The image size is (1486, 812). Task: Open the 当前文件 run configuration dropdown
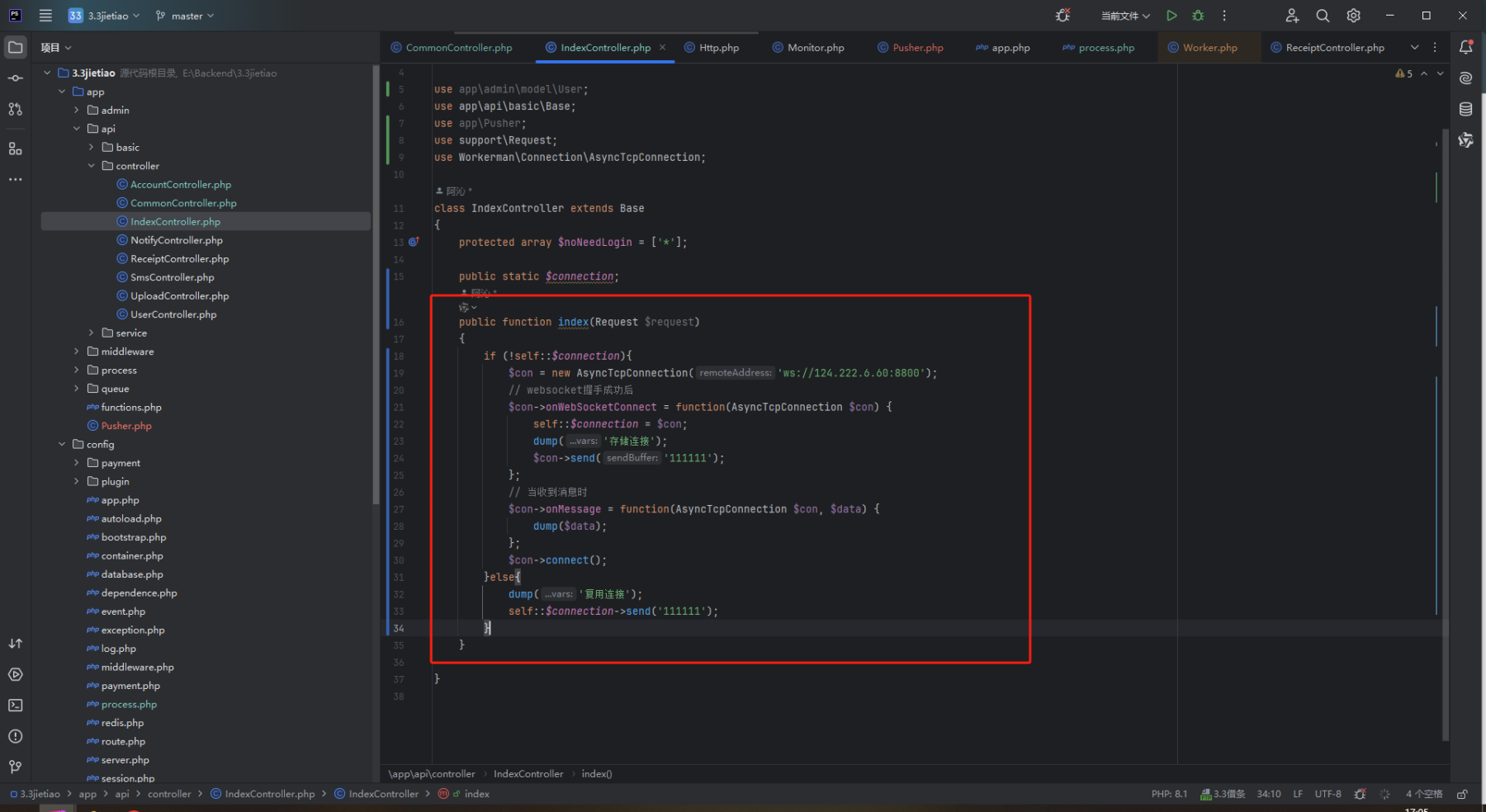click(x=1125, y=16)
